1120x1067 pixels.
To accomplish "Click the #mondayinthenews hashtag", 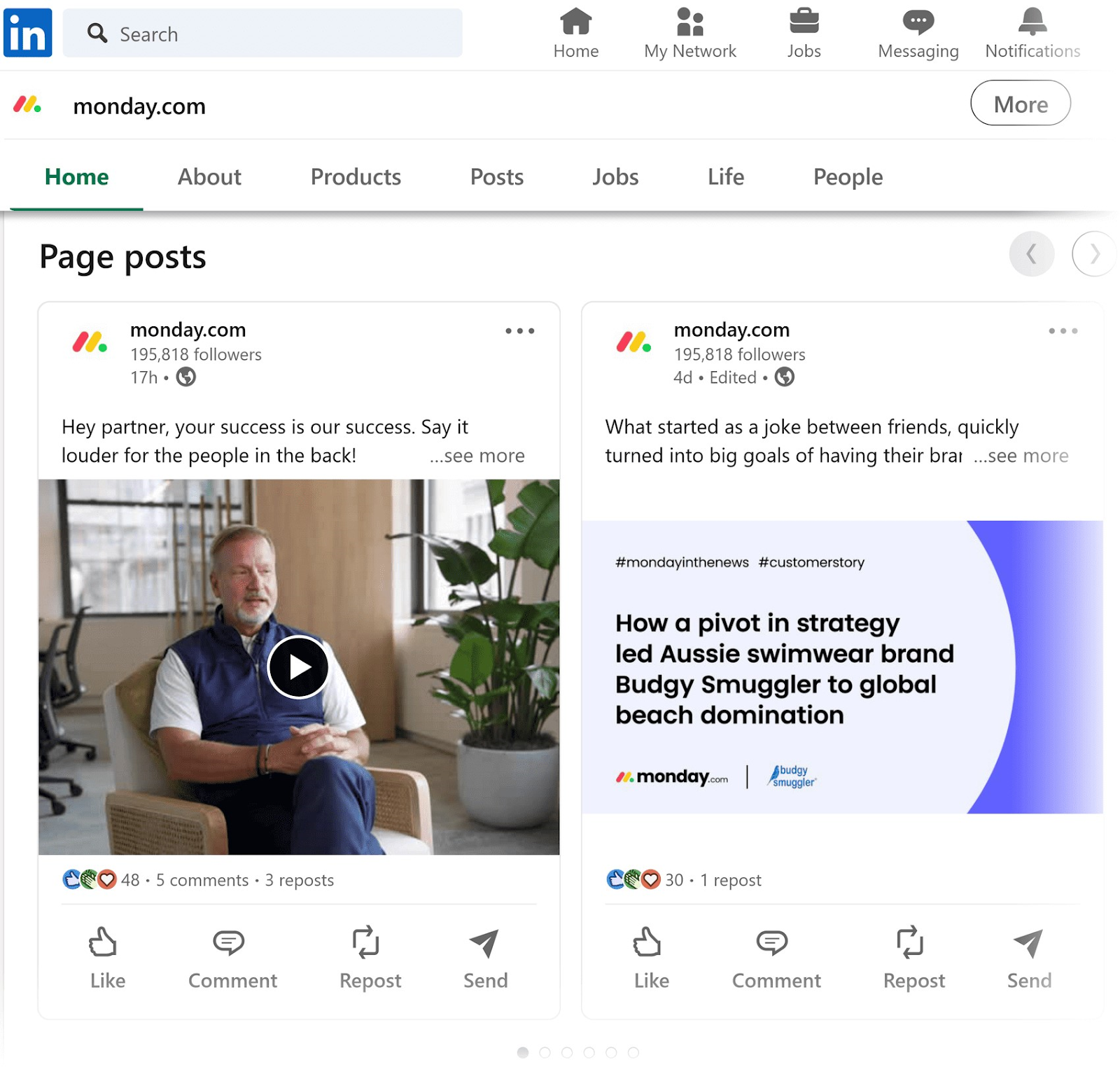I will pyautogui.click(x=682, y=562).
